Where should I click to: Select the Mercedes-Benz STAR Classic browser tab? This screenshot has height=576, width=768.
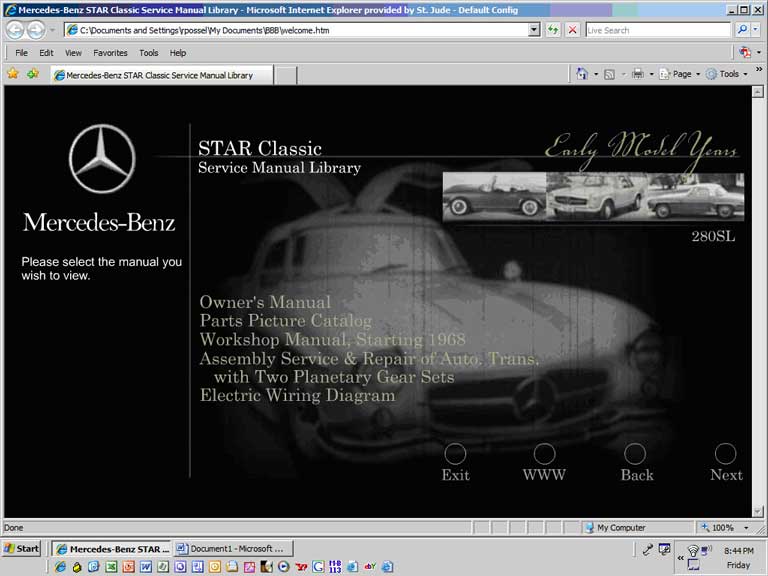162,75
